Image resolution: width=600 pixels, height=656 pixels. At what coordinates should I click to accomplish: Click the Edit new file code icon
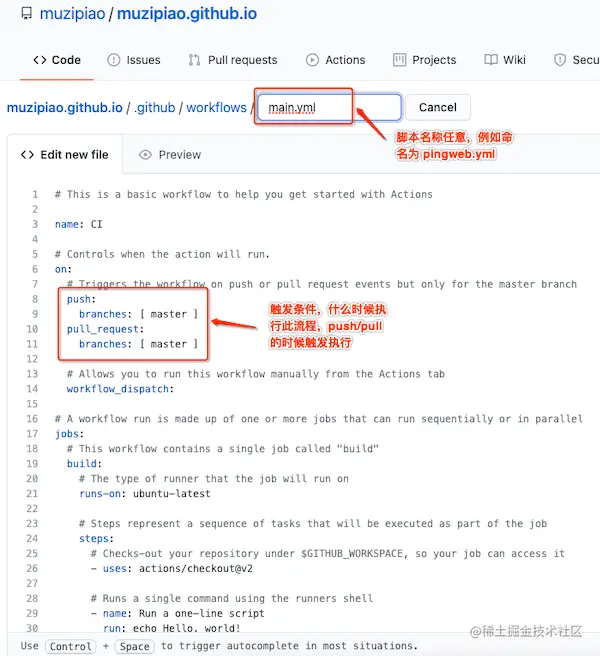[27, 155]
